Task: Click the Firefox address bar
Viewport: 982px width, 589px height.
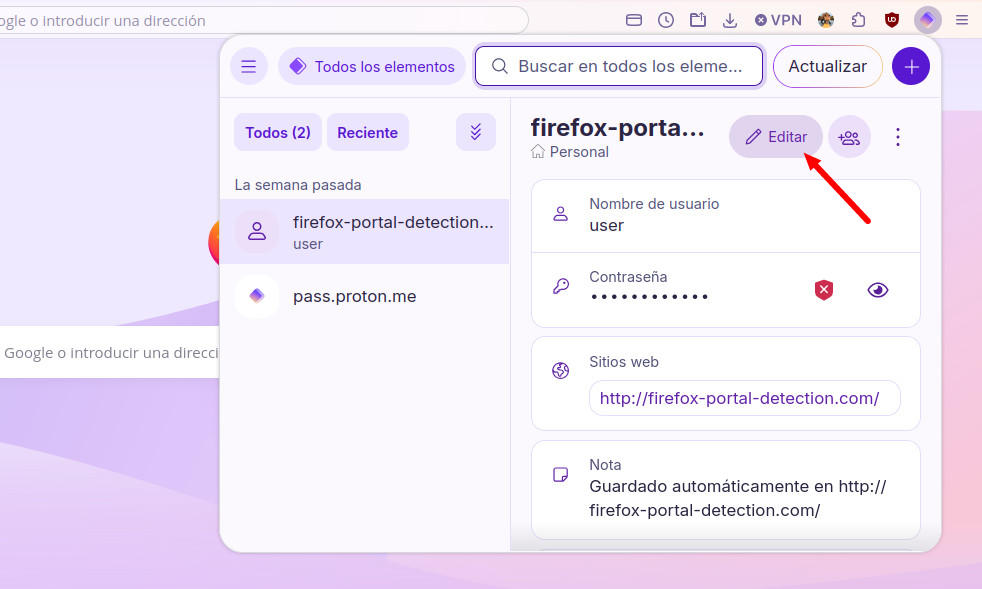Action: click(x=263, y=21)
